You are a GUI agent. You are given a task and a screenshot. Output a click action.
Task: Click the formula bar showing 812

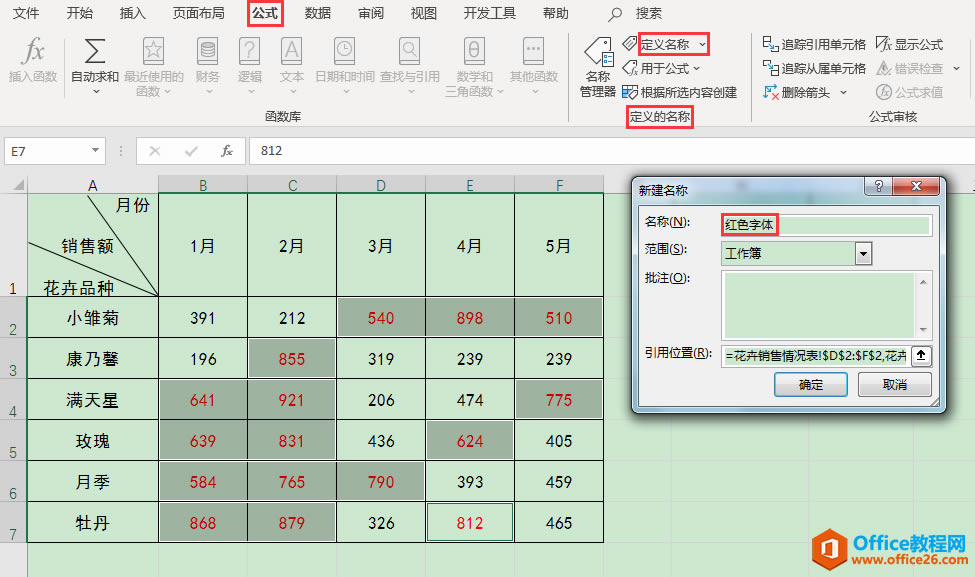612,151
